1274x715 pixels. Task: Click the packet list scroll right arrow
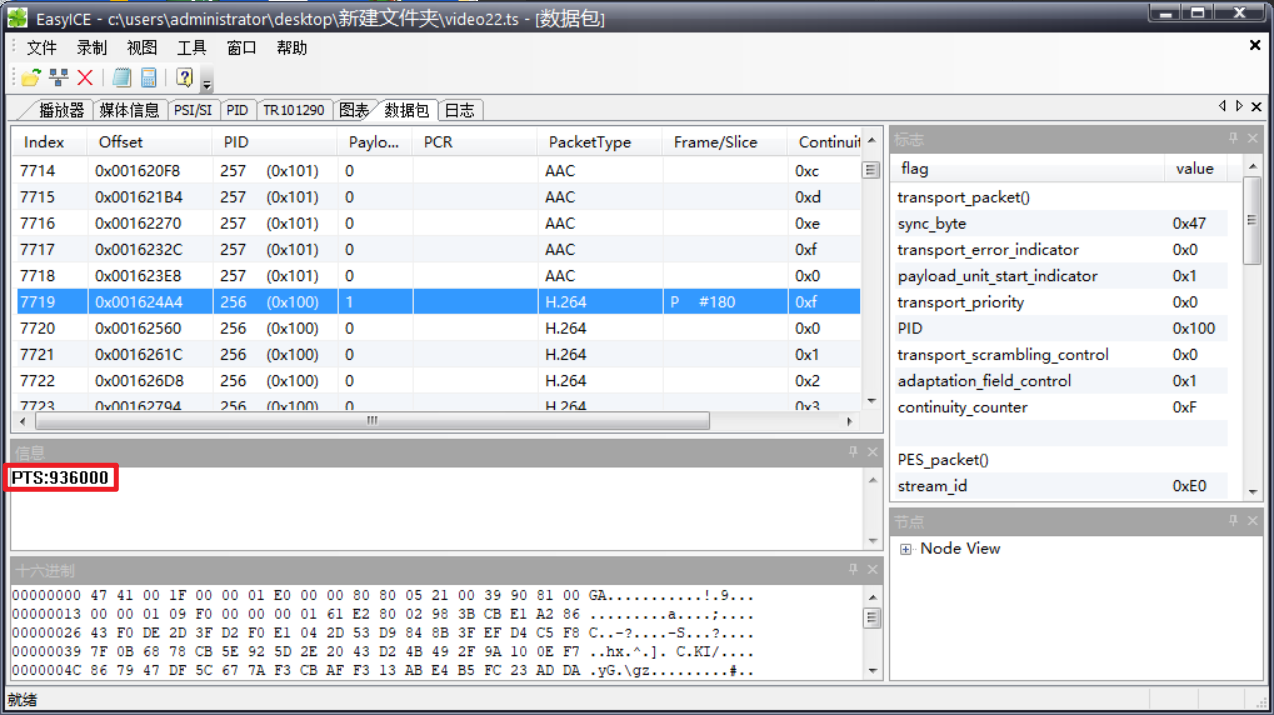point(851,421)
